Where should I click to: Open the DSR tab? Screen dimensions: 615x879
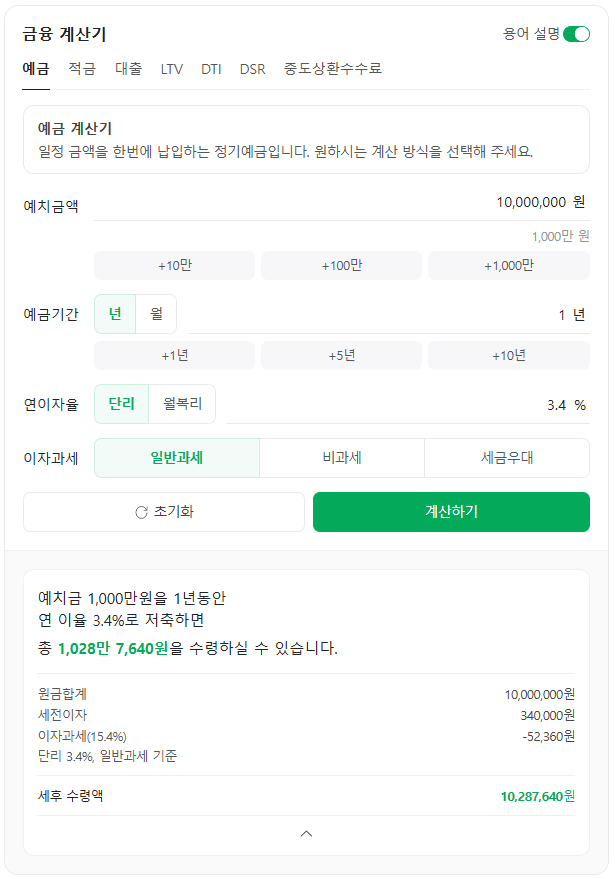pos(254,69)
